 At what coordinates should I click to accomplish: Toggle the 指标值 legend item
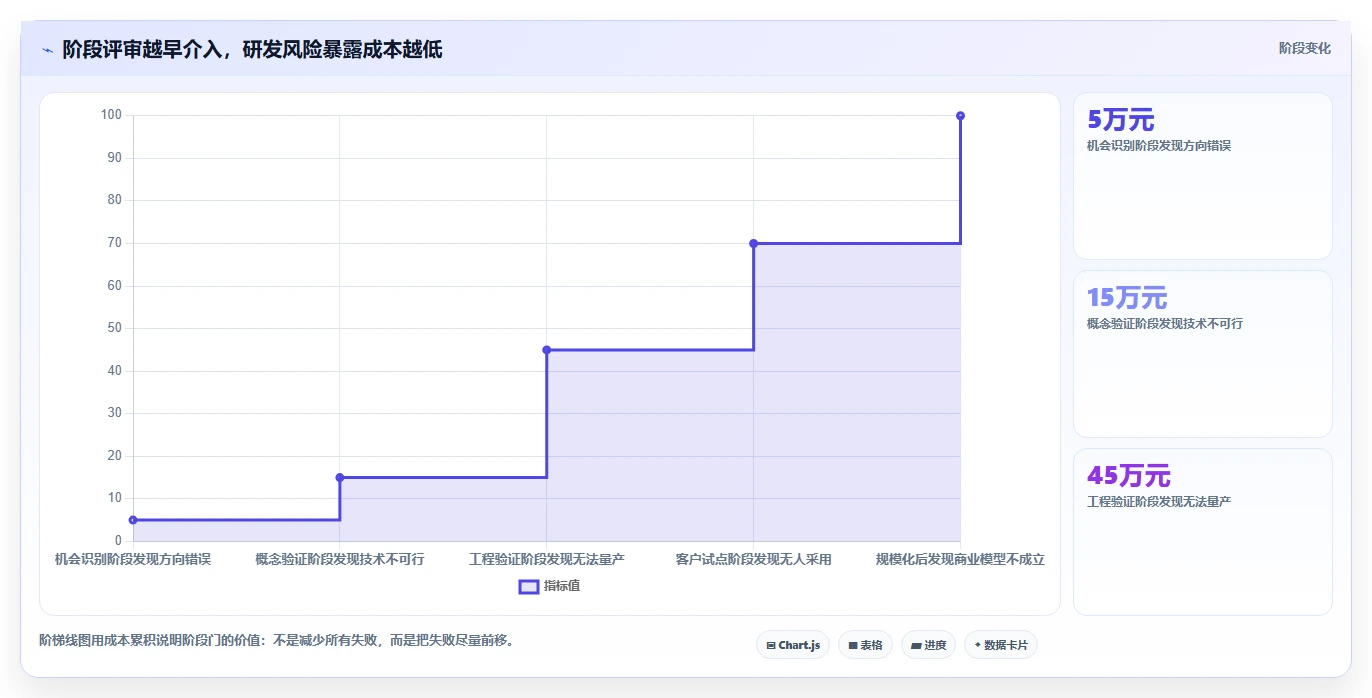[549, 586]
